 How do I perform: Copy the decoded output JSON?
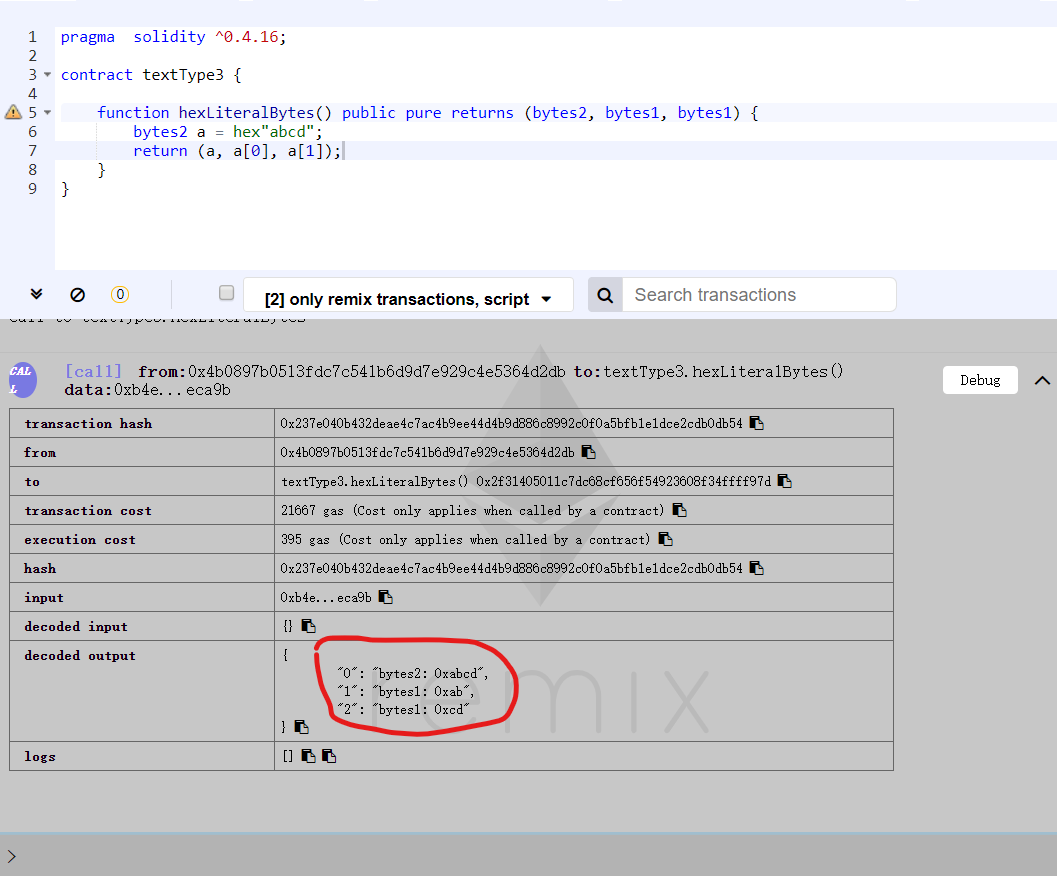pos(301,727)
